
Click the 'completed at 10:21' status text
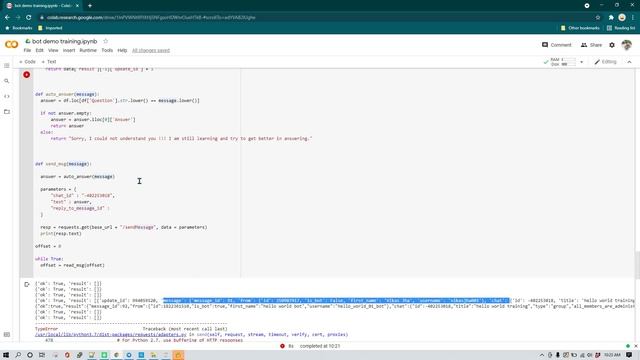coord(320,346)
